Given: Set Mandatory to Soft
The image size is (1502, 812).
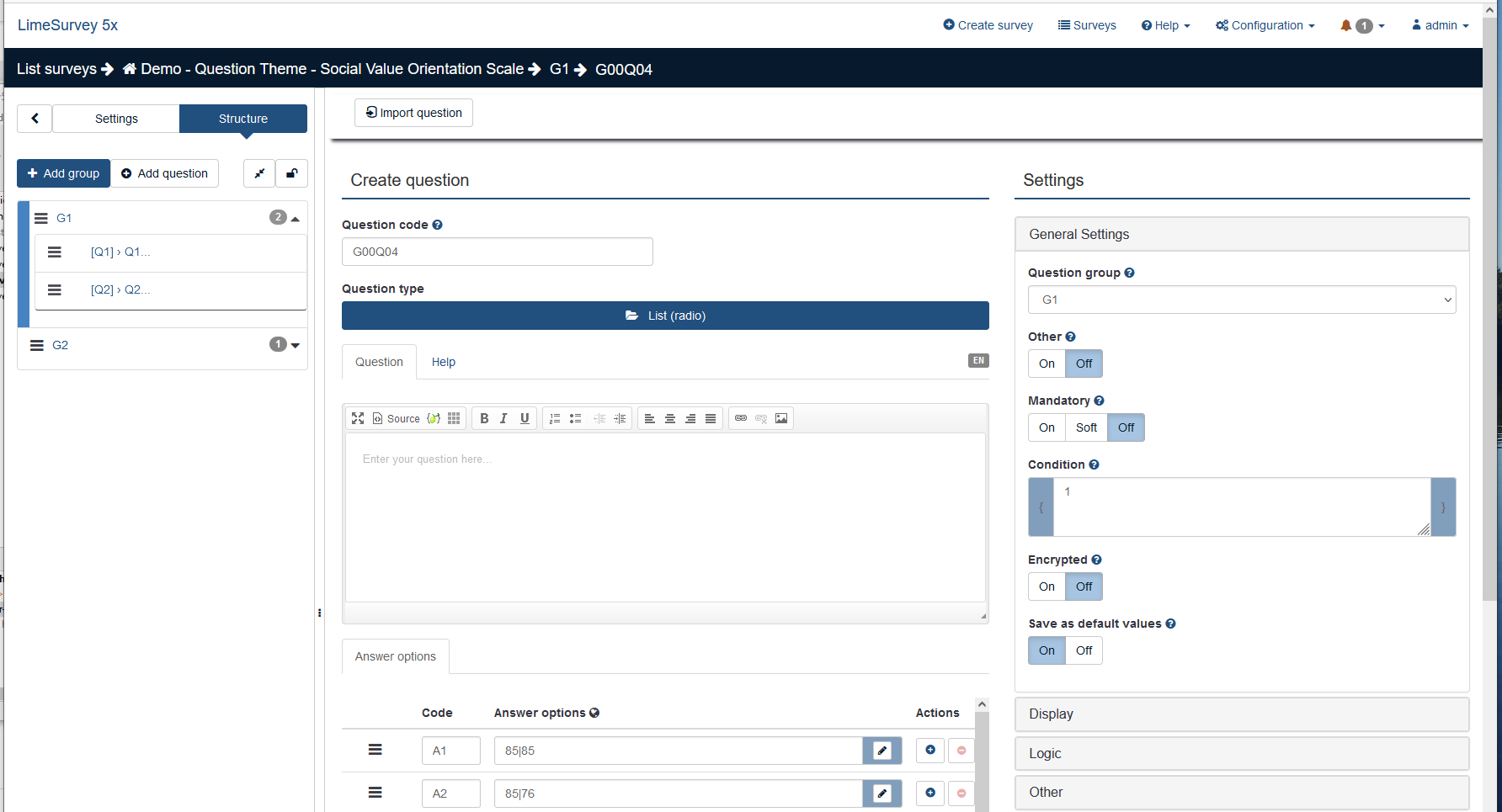Looking at the screenshot, I should [1086, 427].
